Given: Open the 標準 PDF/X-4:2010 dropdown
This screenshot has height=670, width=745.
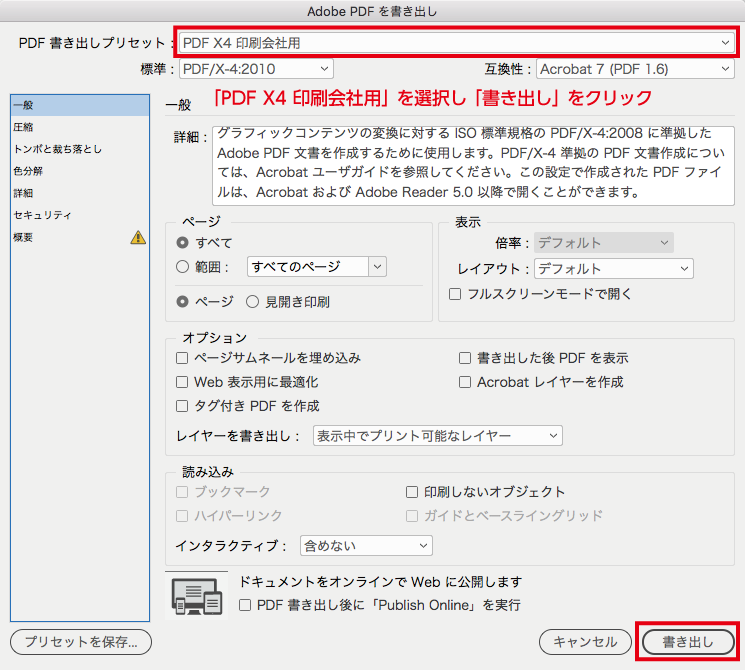Looking at the screenshot, I should tap(256, 69).
